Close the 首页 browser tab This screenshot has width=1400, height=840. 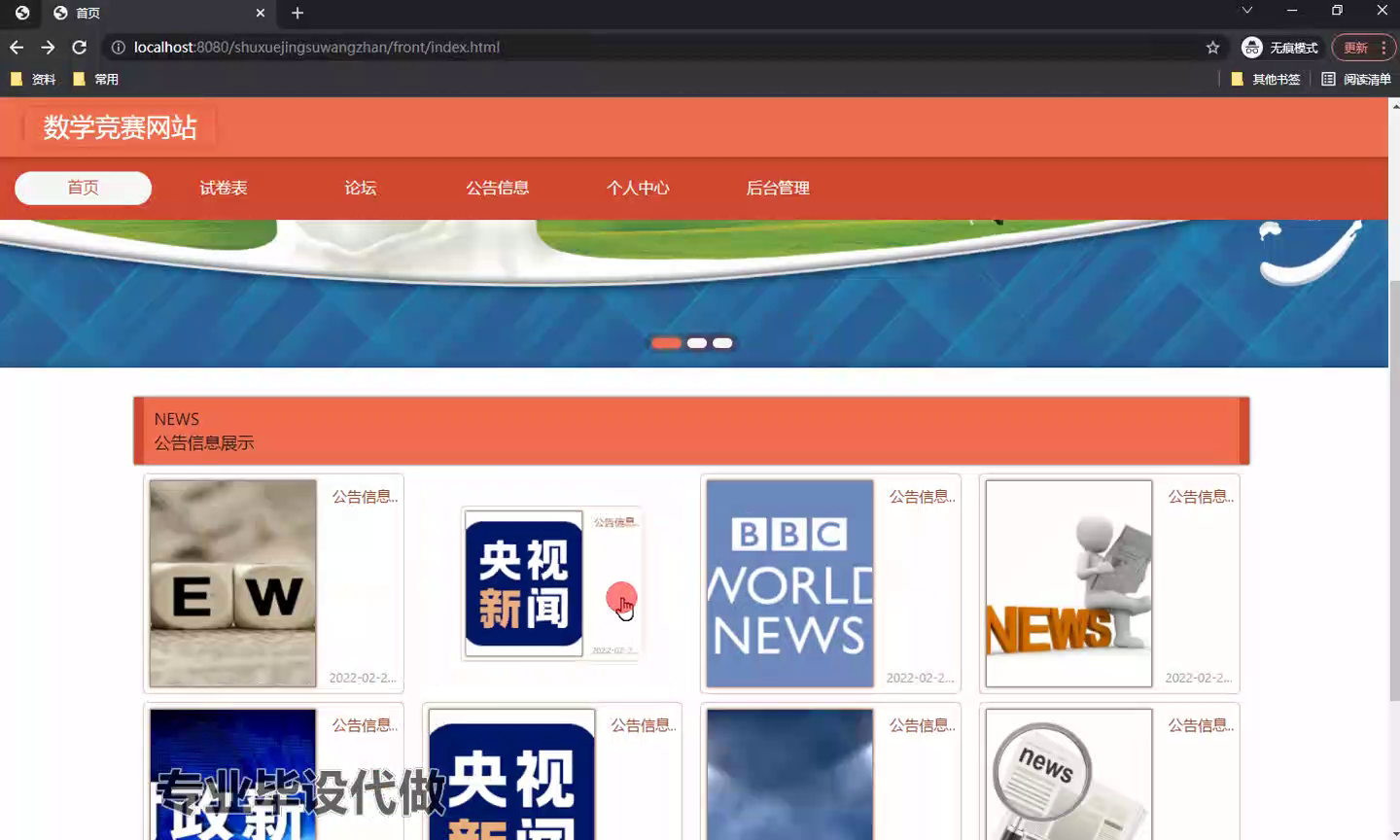(x=261, y=13)
